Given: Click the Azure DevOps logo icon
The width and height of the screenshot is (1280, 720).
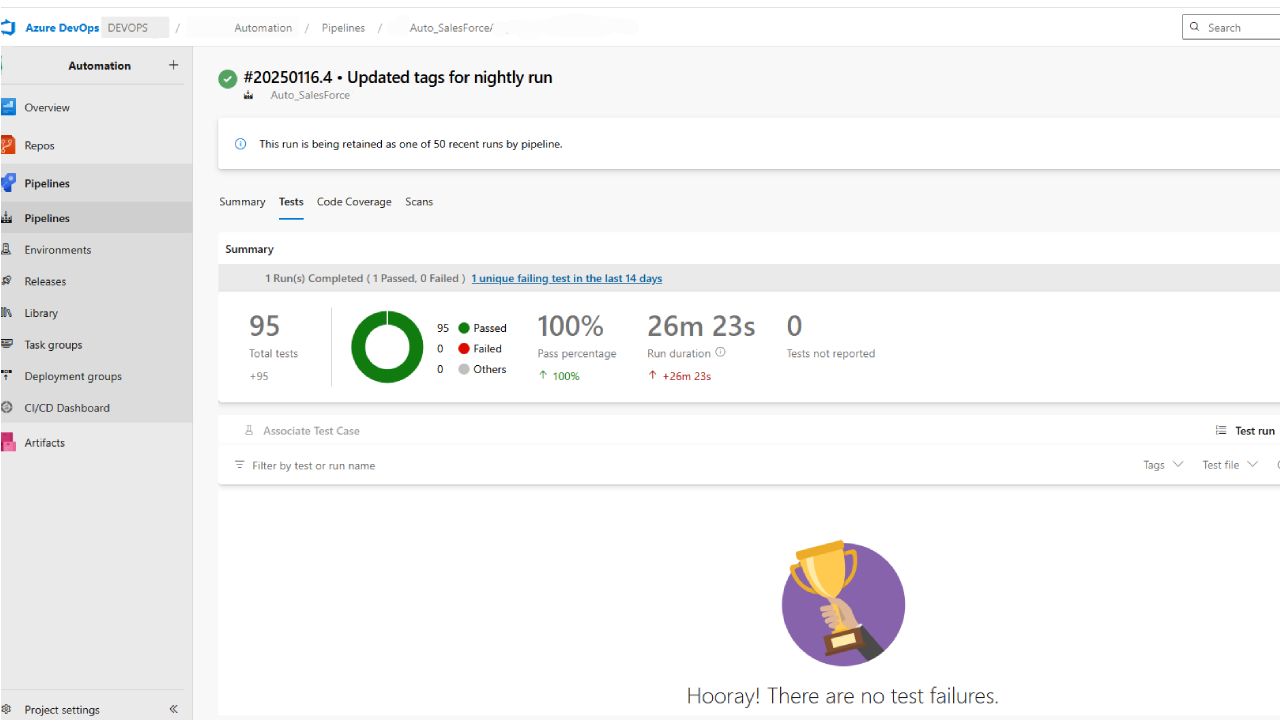Looking at the screenshot, I should pyautogui.click(x=8, y=28).
